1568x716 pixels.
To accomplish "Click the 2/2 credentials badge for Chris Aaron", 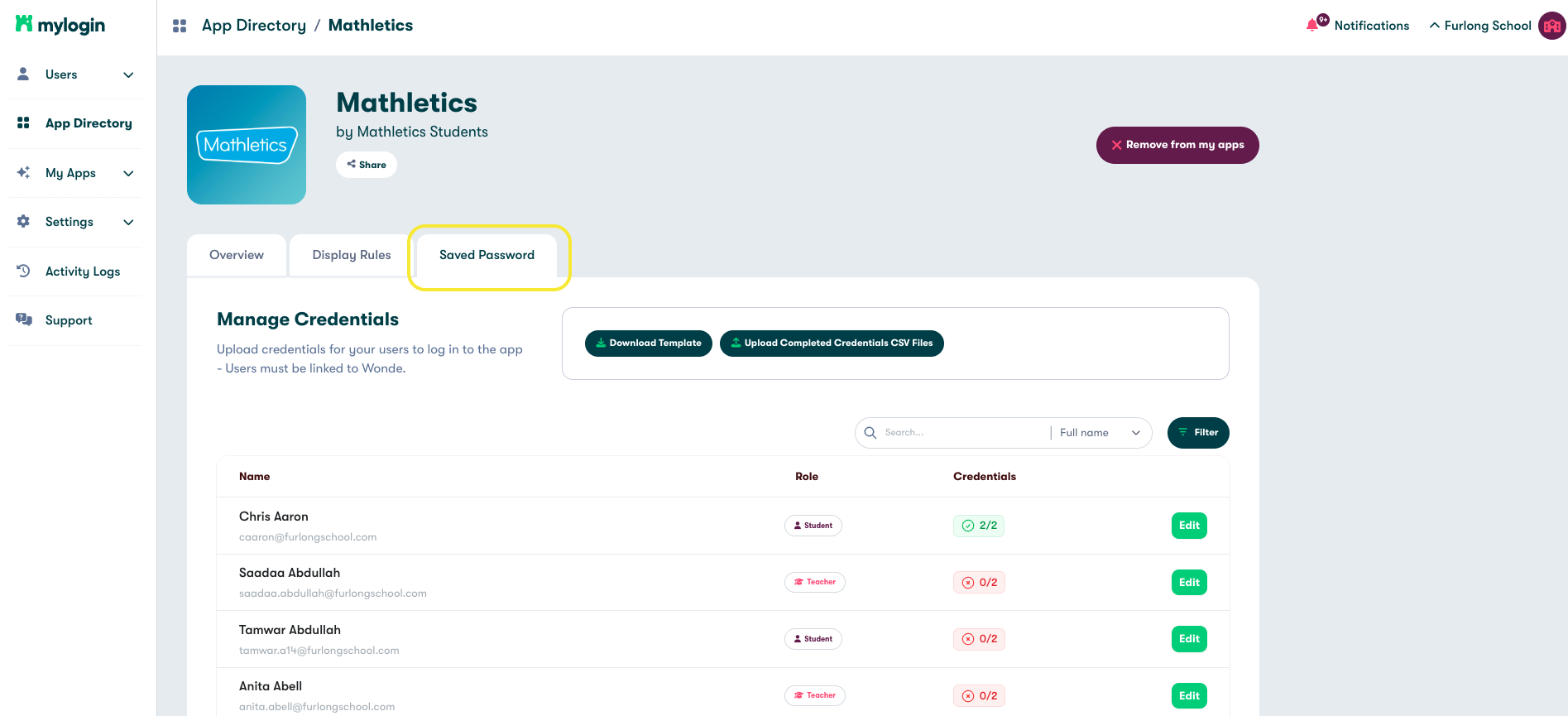I will point(979,526).
